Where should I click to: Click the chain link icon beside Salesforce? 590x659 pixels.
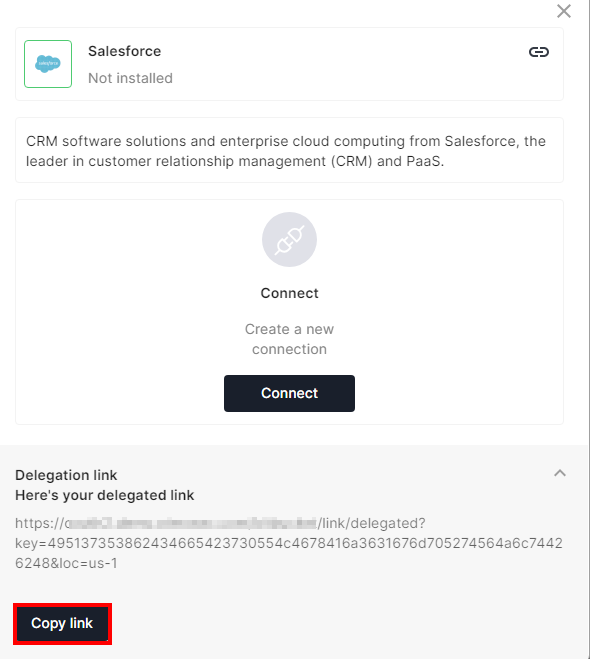538,52
